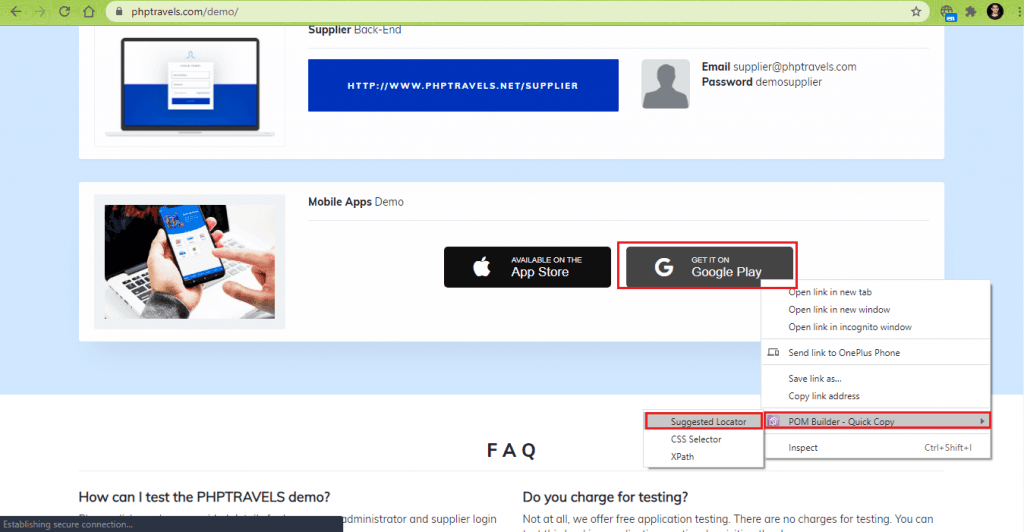Click the supplier user avatar image

click(665, 84)
